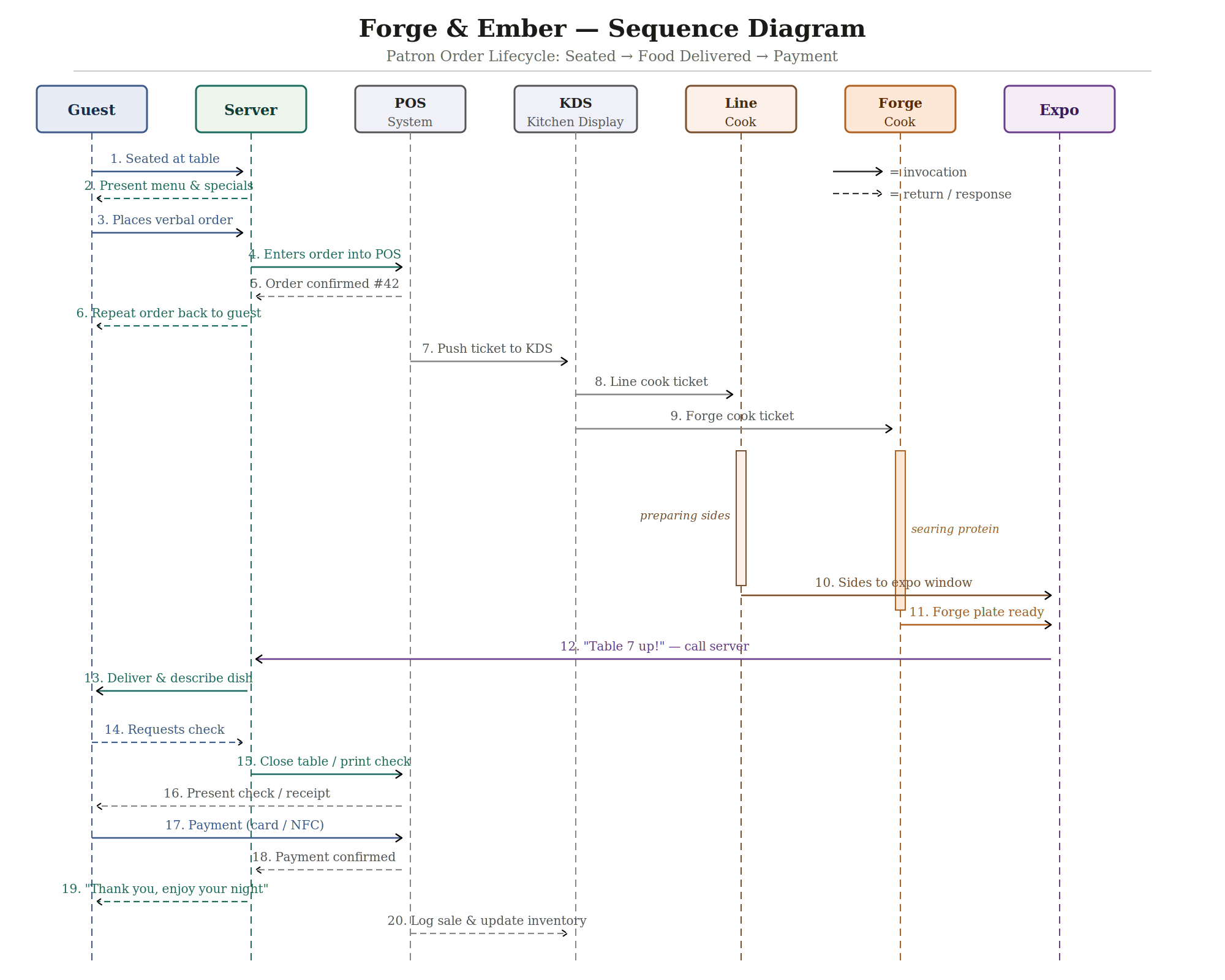Click message '12. Table 7 up! — call server'
This screenshot has height=980, width=1225.
point(655,647)
